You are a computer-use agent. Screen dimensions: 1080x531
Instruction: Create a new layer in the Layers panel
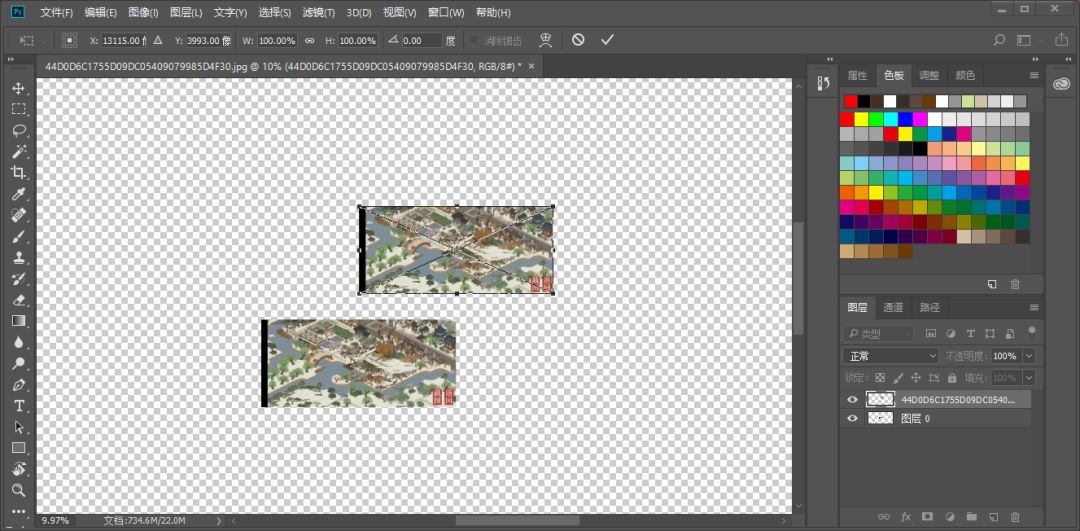click(993, 517)
